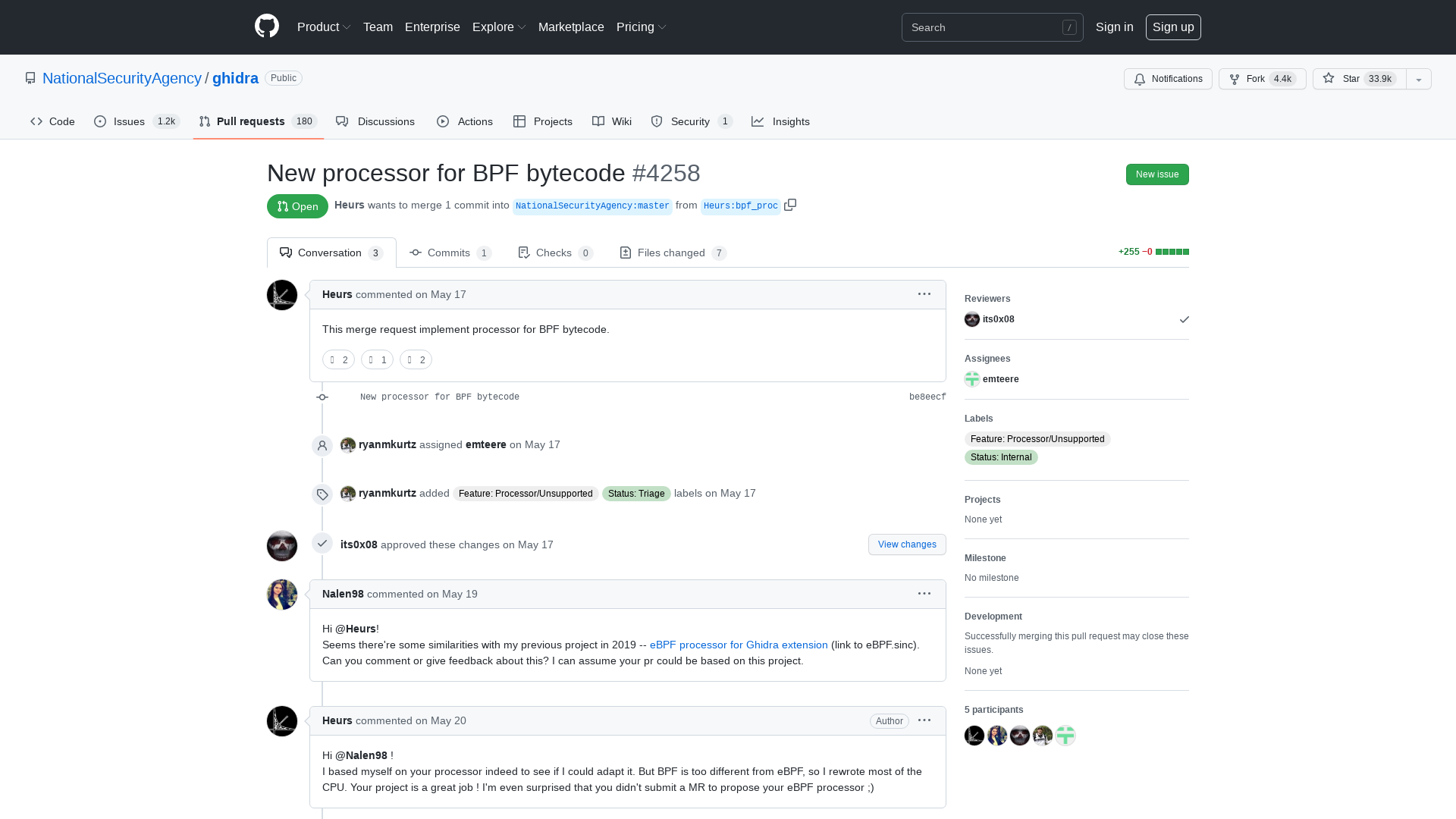The height and width of the screenshot is (819, 1456).
Task: Focus the Search input field
Action: 992,27
